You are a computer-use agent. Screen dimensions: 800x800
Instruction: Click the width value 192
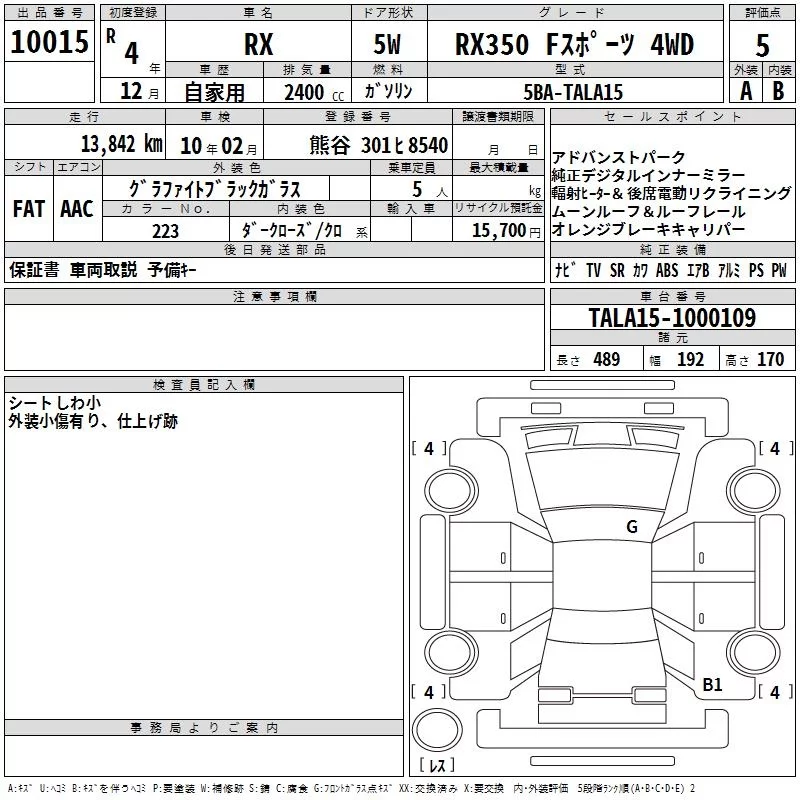(690, 360)
